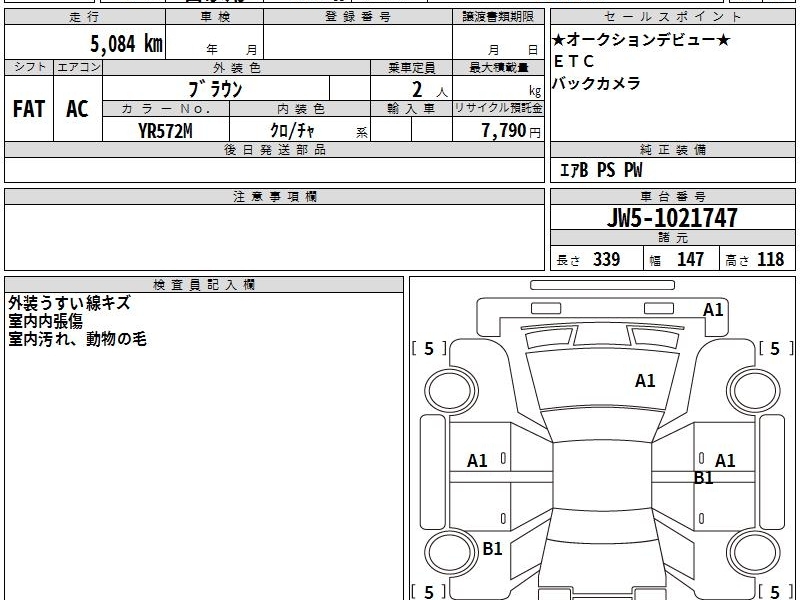Select the 車台番号 header
This screenshot has width=800, height=600.
click(x=672, y=196)
